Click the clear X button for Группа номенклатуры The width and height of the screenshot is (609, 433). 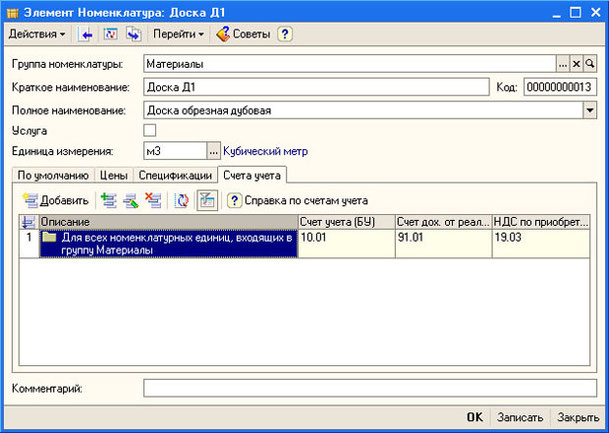pos(576,64)
